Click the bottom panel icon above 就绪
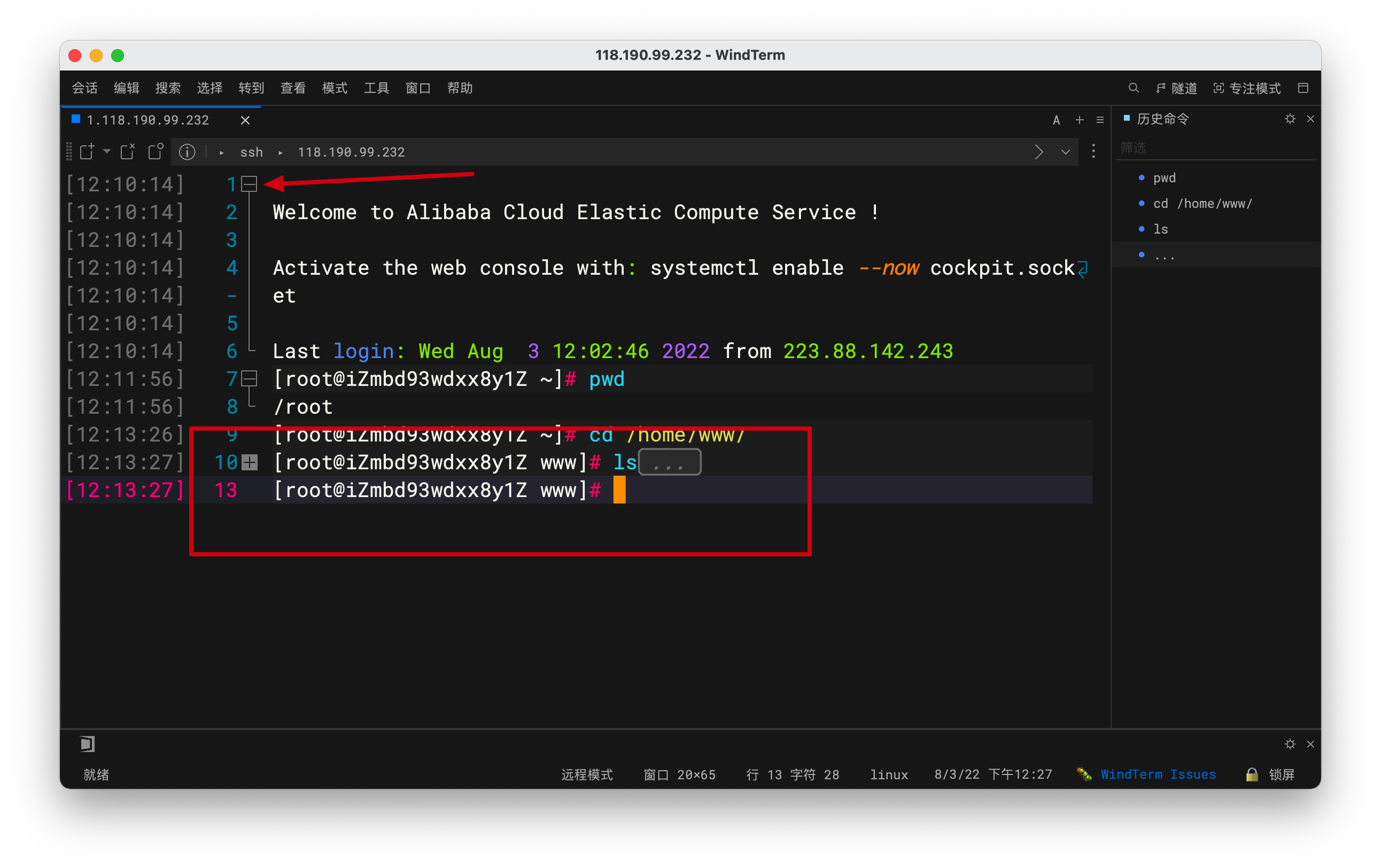 coord(87,743)
